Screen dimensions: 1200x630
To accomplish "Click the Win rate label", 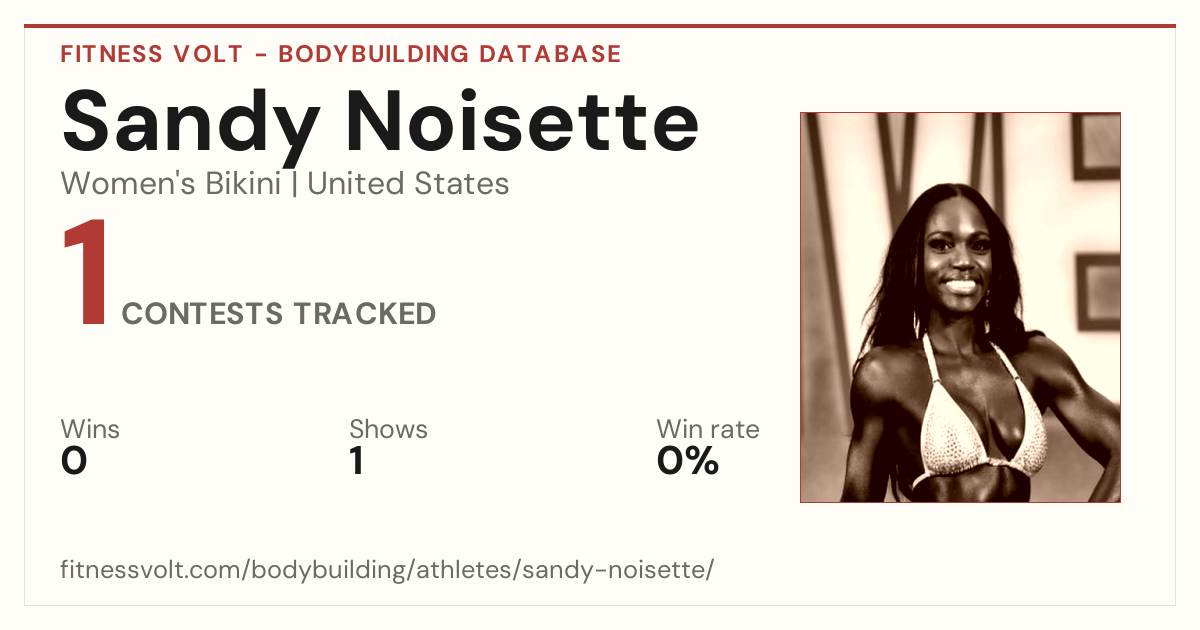I will pyautogui.click(x=708, y=429).
